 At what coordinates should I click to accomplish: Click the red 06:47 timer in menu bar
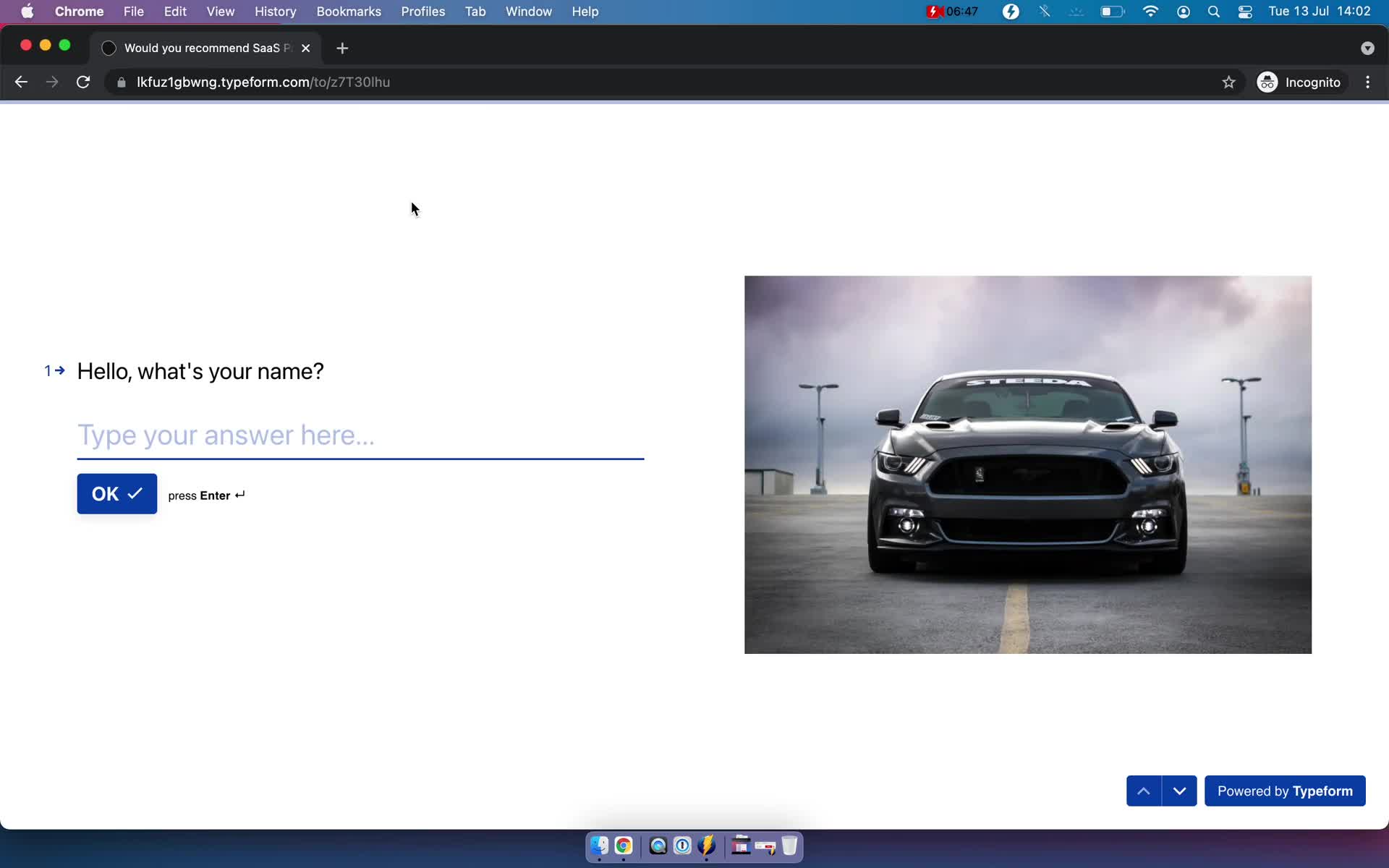point(952,12)
